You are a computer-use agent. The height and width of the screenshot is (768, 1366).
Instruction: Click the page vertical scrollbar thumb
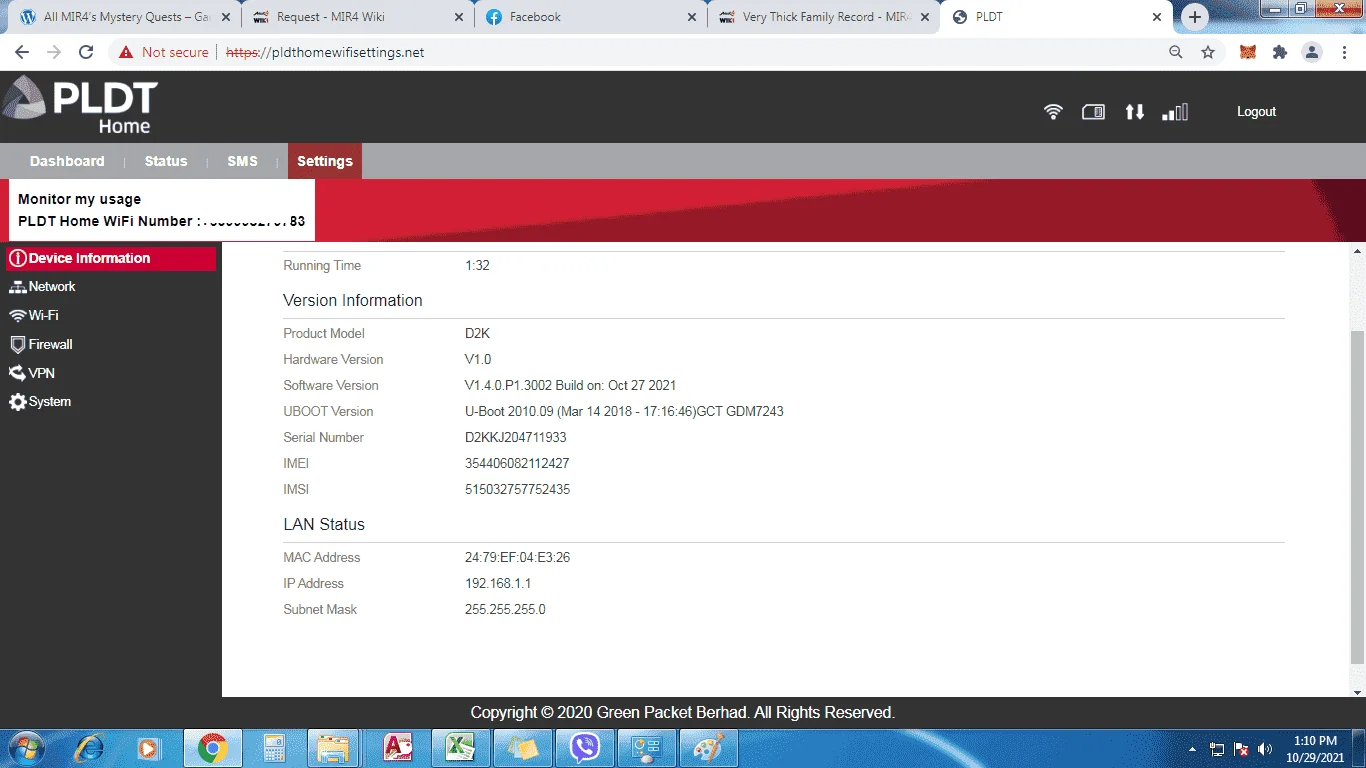click(1357, 497)
